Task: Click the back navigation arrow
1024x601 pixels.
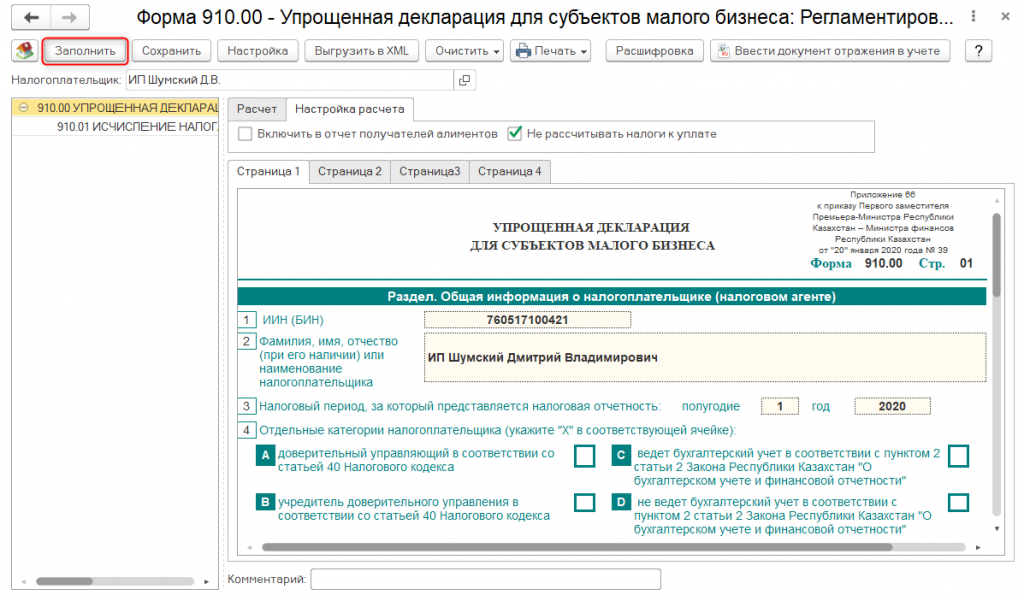Action: coord(31,18)
